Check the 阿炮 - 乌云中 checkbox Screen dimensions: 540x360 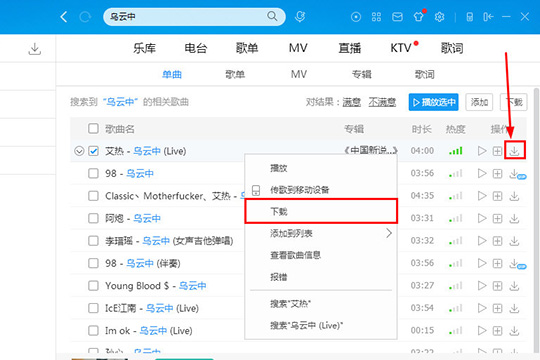coord(93,218)
